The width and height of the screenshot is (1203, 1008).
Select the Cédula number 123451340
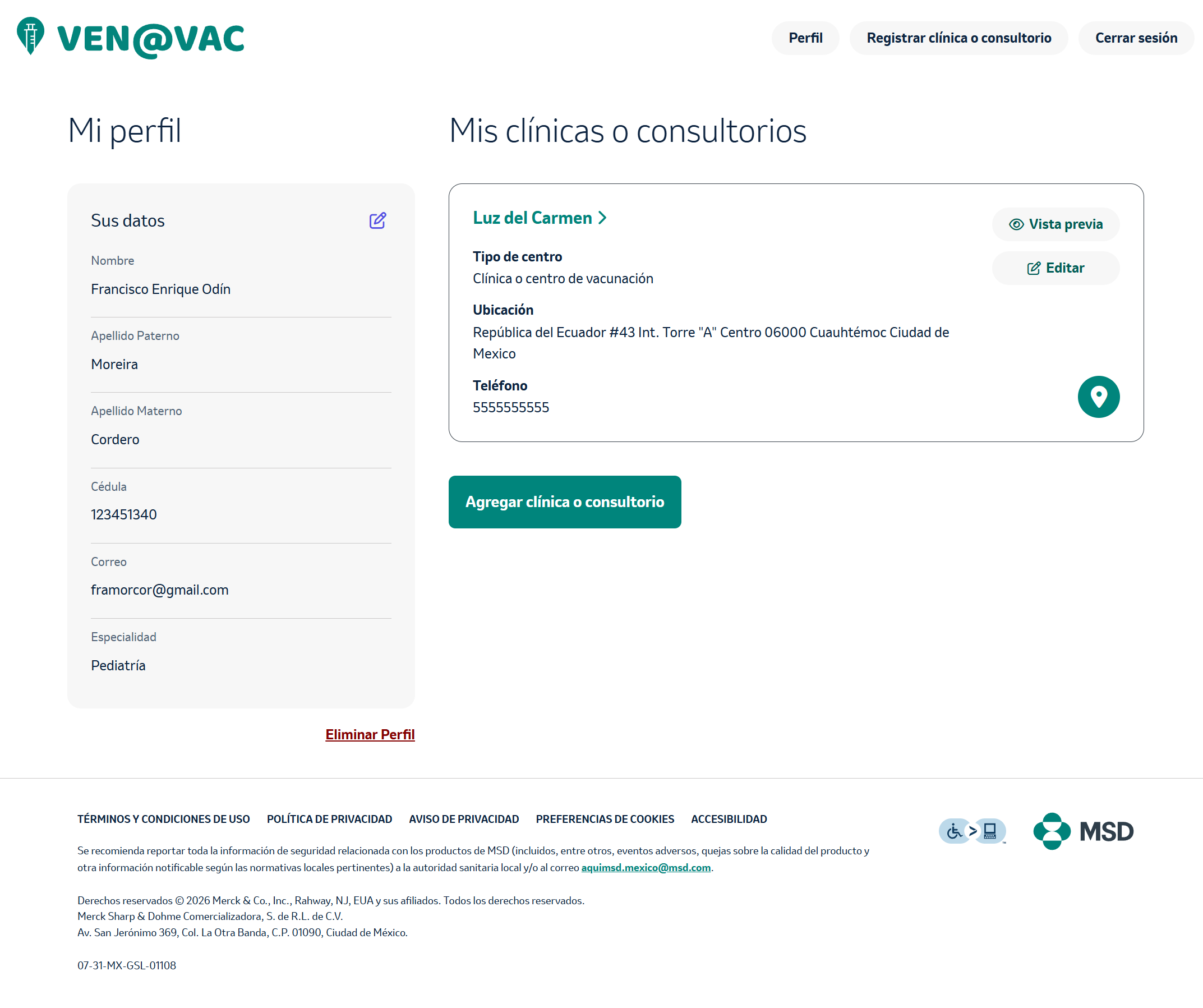tap(124, 514)
